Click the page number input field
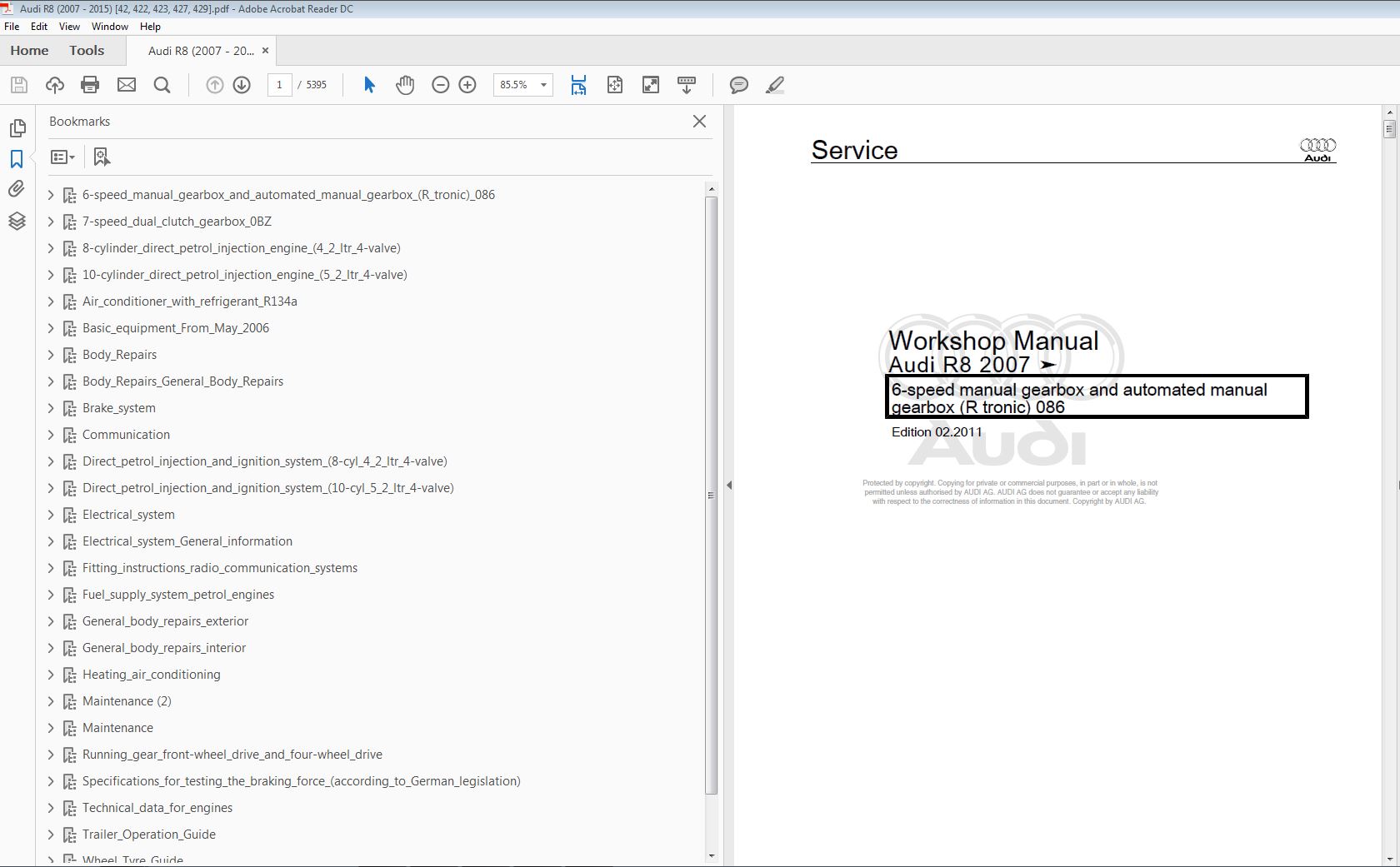Screen dimensions: 1400x867 point(279,85)
